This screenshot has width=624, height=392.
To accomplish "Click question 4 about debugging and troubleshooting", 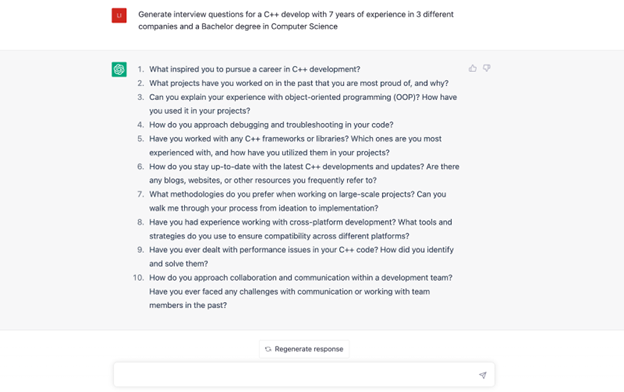I will [x=271, y=125].
